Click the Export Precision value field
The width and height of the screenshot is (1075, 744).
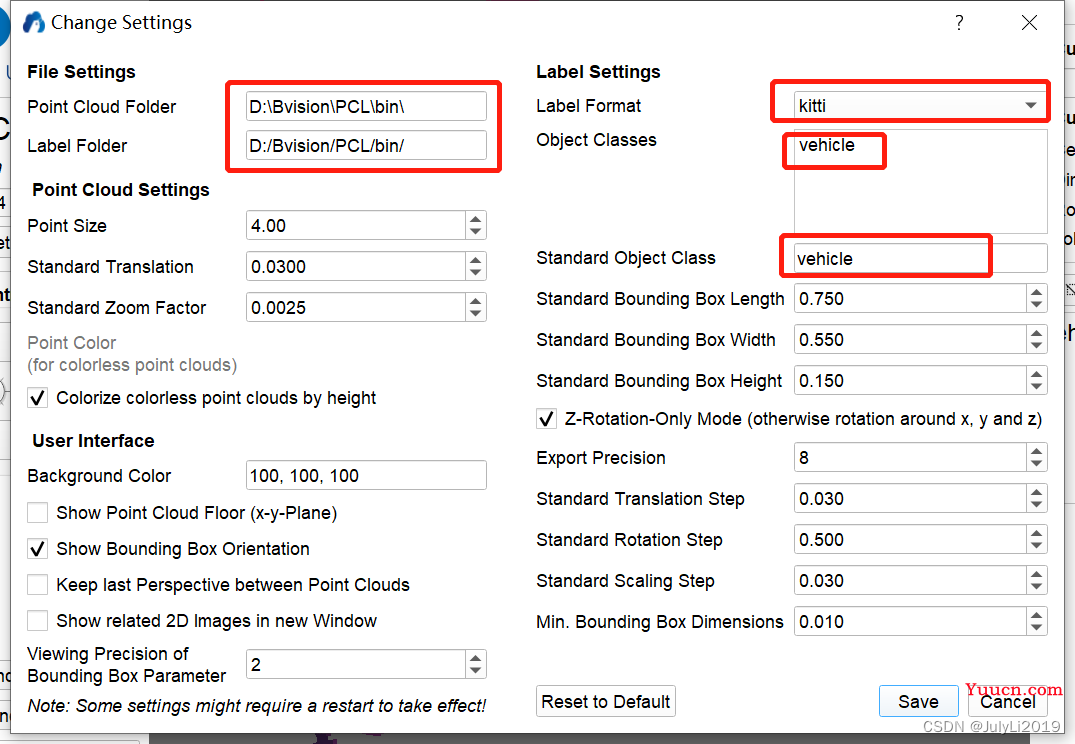(910, 457)
